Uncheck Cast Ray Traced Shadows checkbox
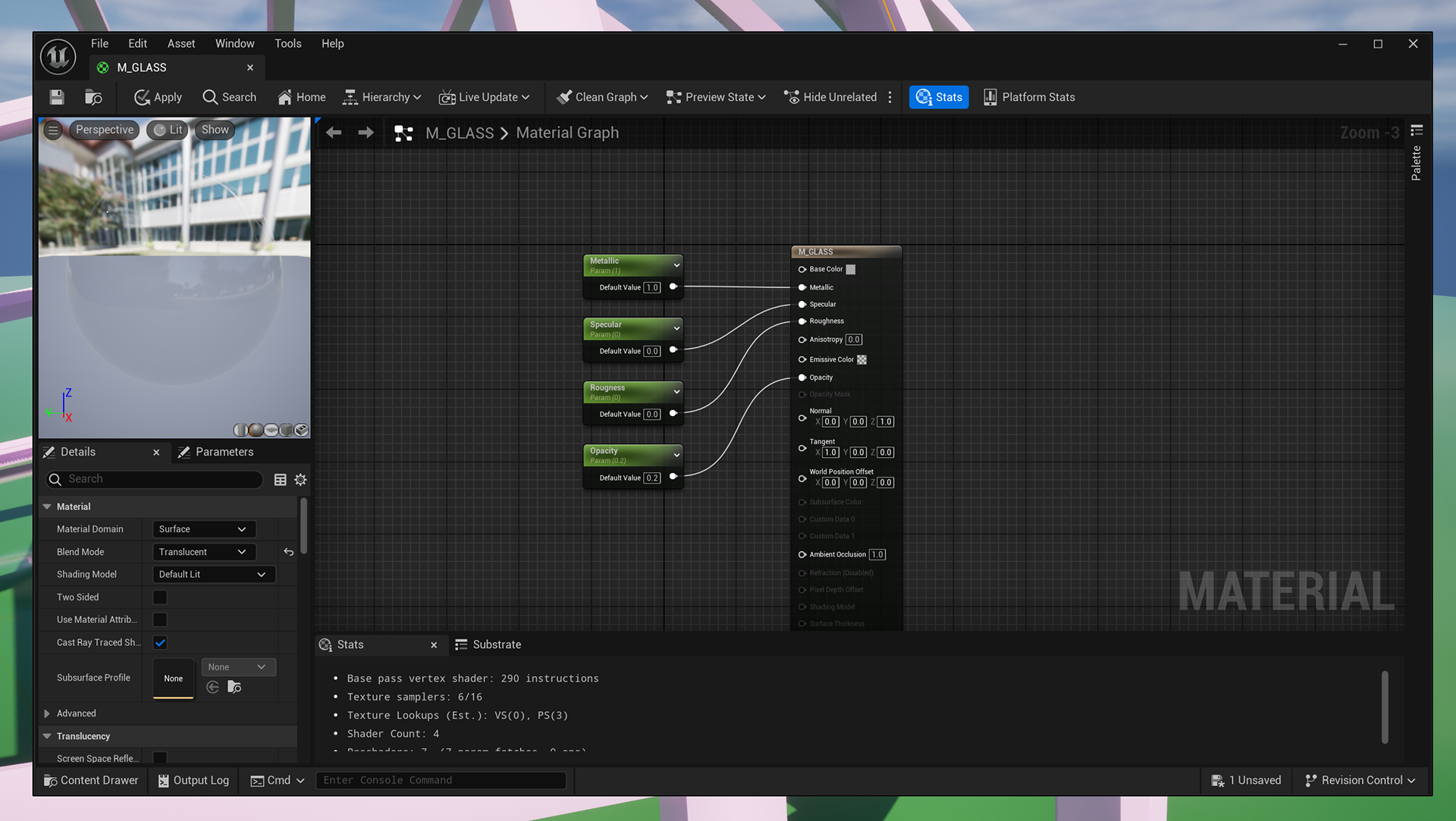The image size is (1456, 821). click(160, 643)
